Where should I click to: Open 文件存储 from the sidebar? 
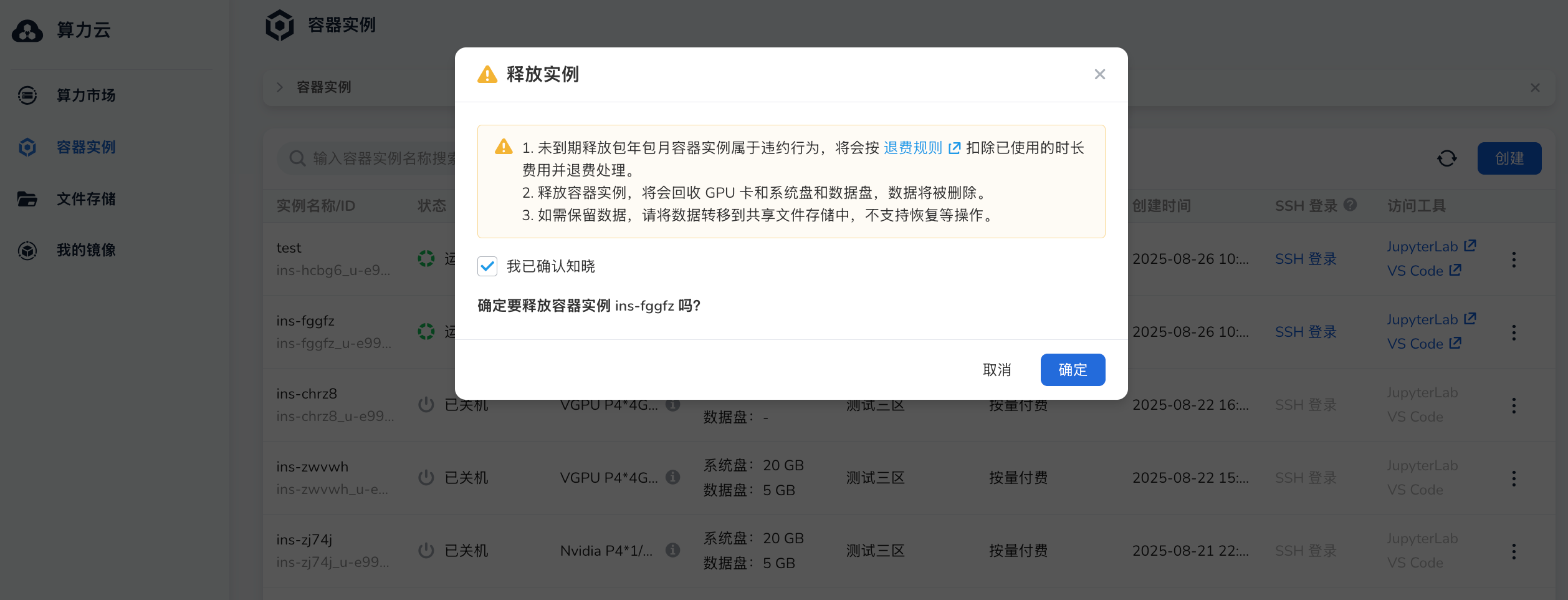[85, 199]
